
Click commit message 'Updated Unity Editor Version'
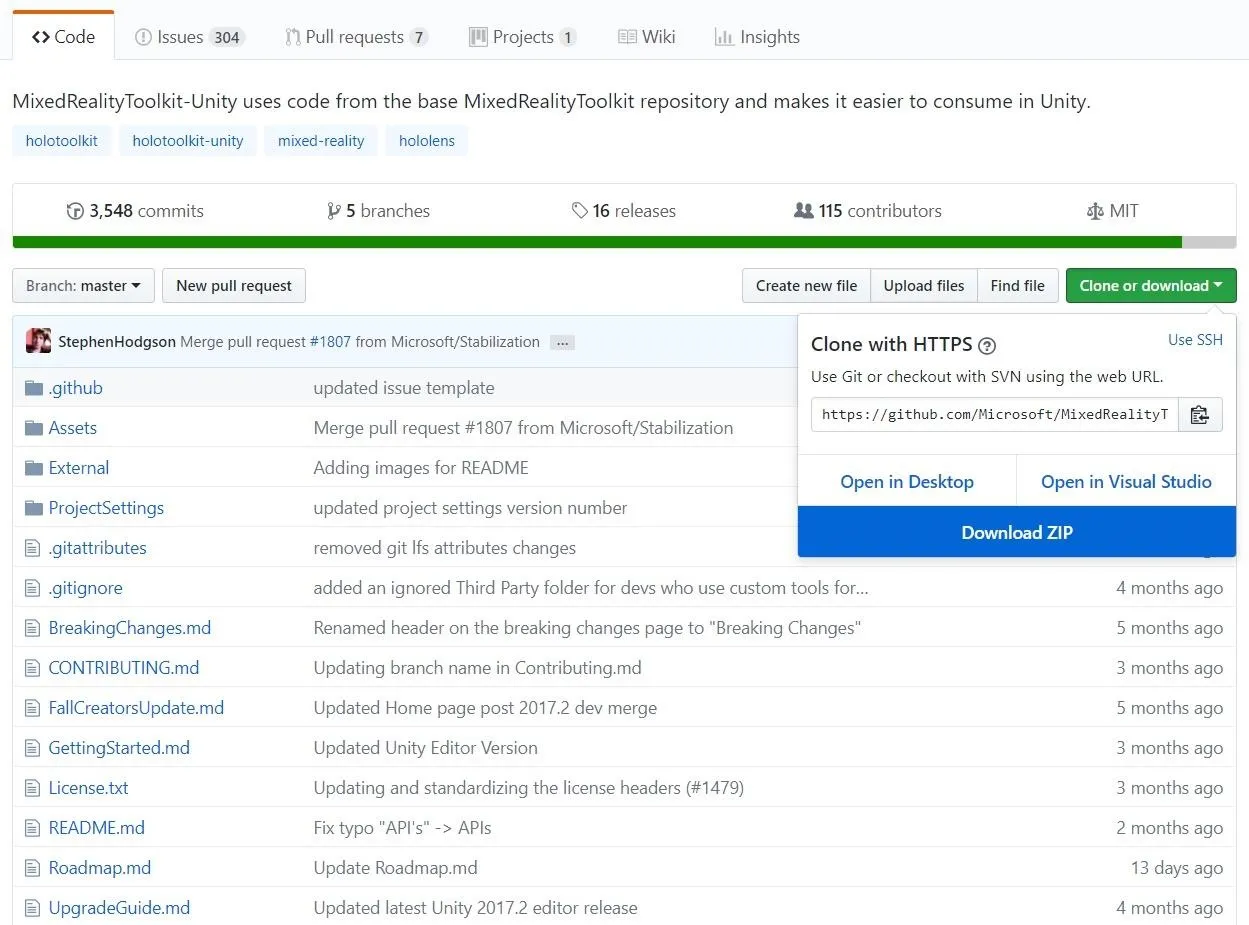(426, 748)
